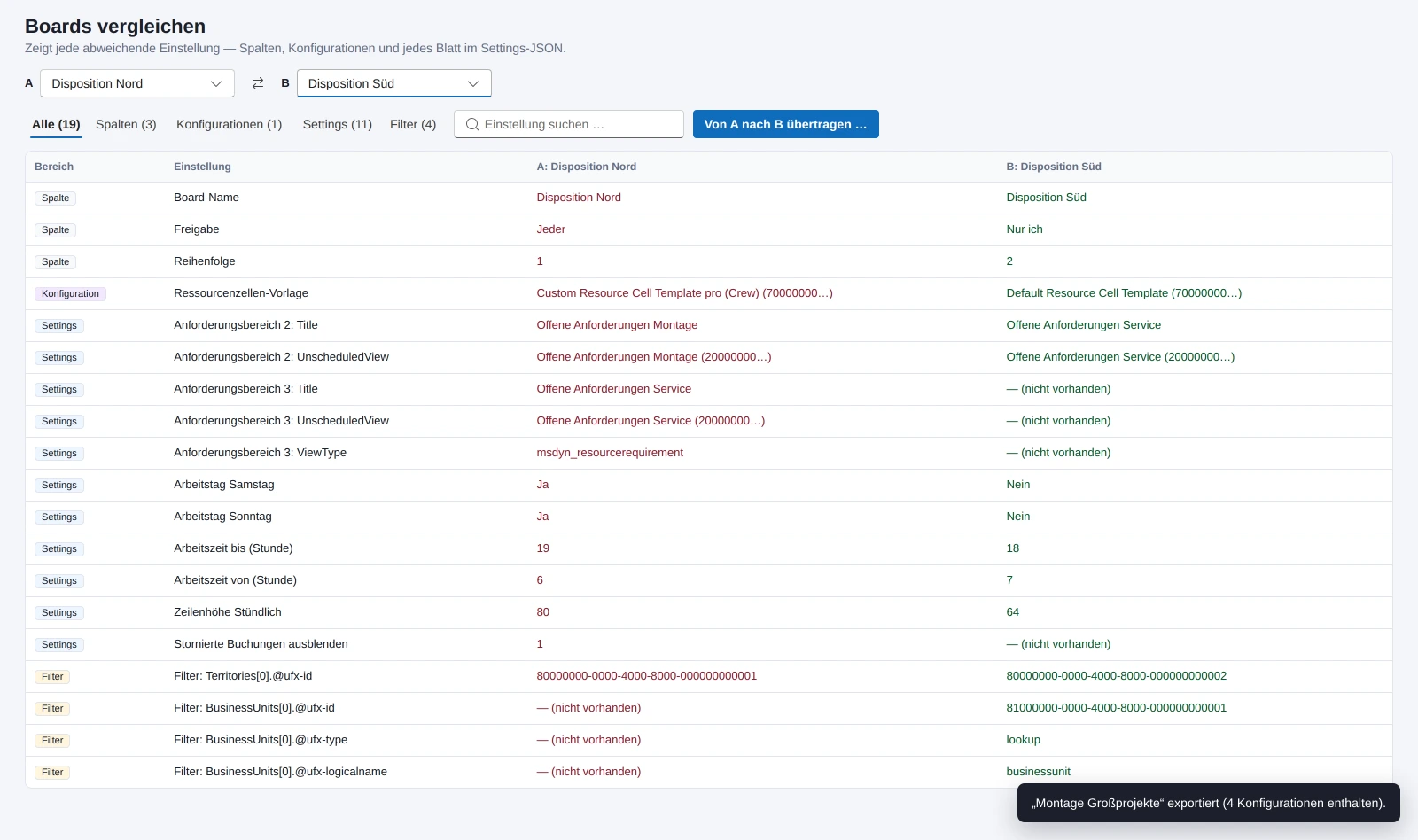Click the Montage Großprojekte exportiert toast notification

coord(1208,803)
